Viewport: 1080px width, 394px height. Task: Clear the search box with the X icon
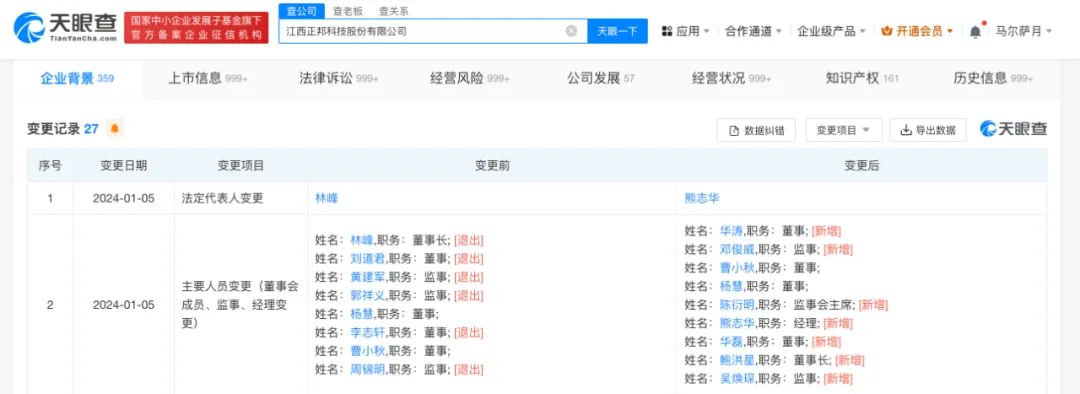tap(571, 31)
